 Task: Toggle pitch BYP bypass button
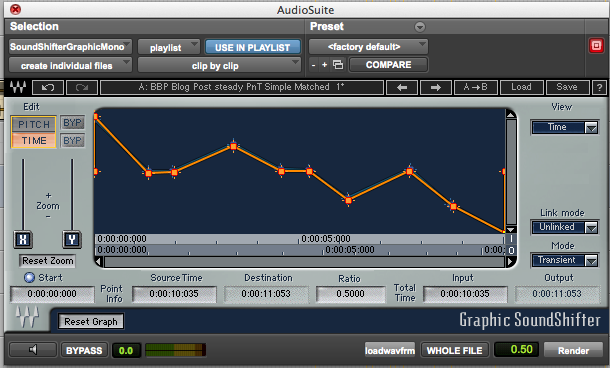click(x=72, y=123)
